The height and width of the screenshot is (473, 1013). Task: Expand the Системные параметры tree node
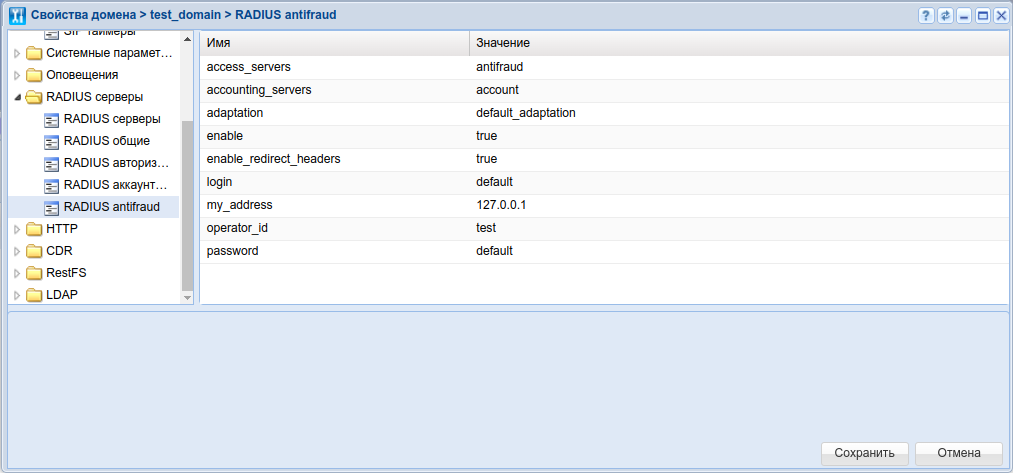pos(17,53)
